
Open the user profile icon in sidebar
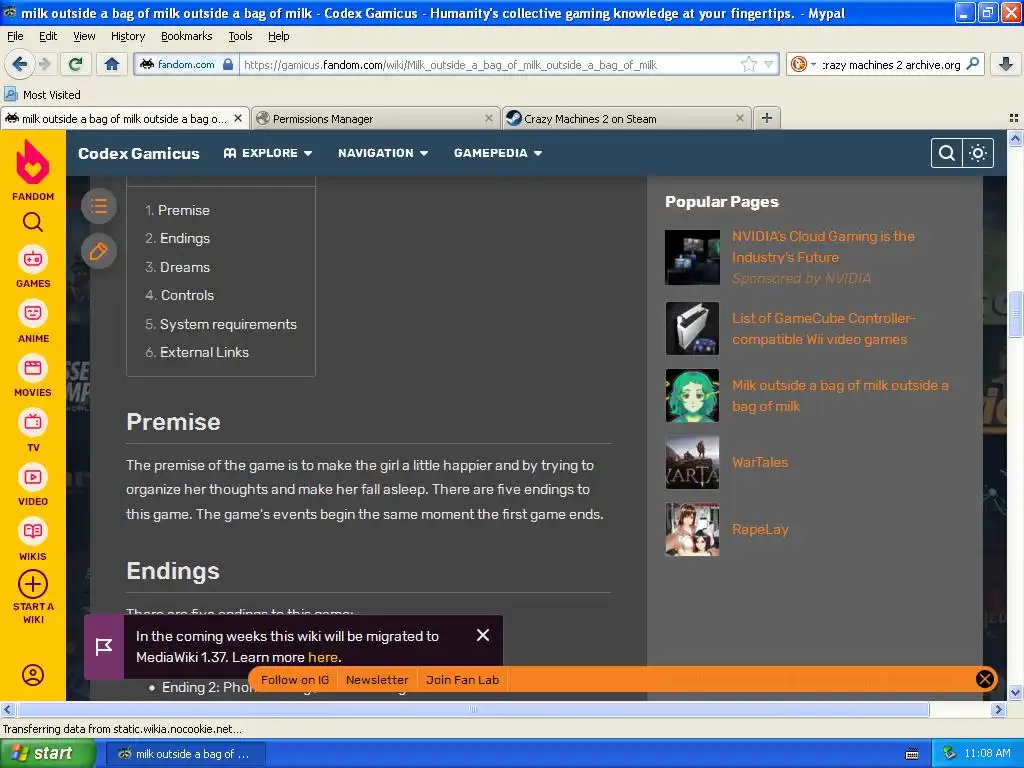click(33, 675)
